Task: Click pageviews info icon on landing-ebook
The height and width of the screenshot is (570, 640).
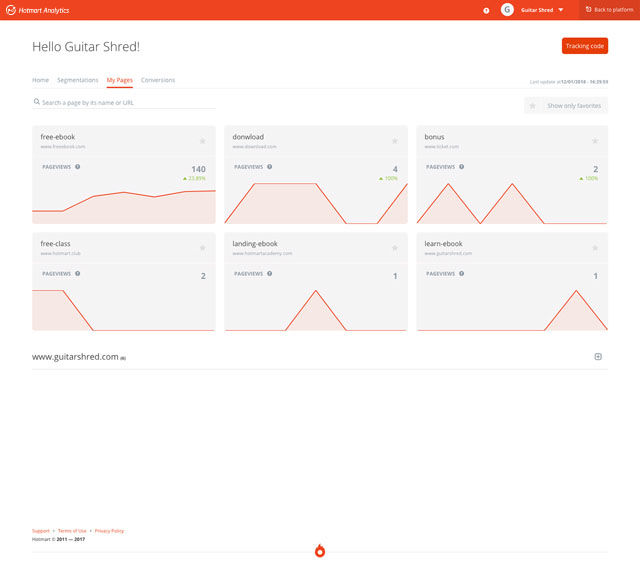Action: tap(269, 274)
